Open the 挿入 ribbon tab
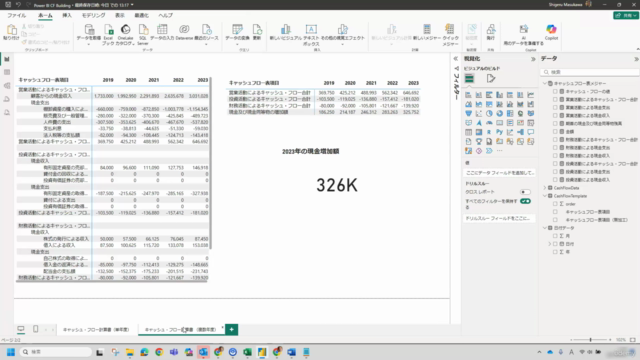Screen dimensions: 640x360 click(x=67, y=15)
